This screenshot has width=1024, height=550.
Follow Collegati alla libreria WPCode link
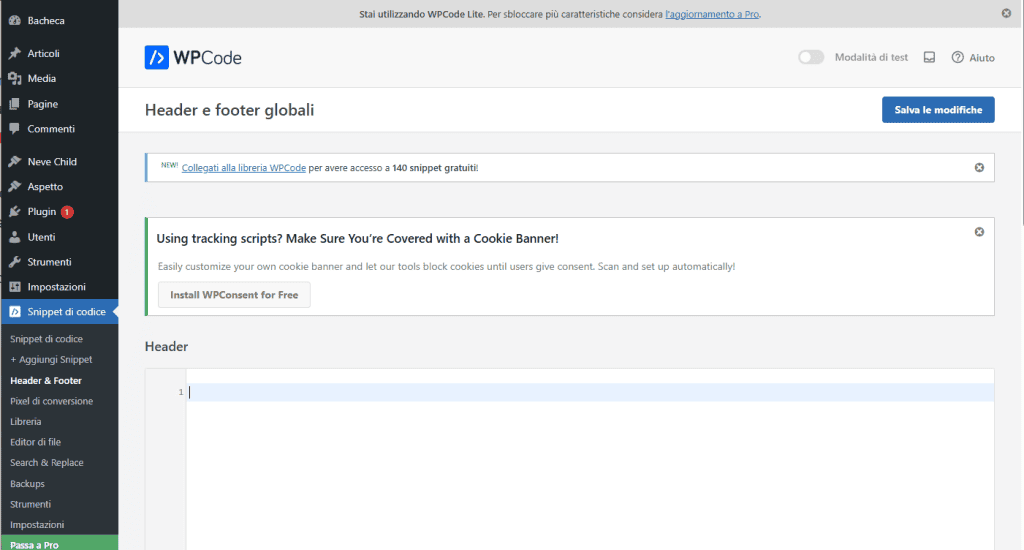click(x=244, y=168)
